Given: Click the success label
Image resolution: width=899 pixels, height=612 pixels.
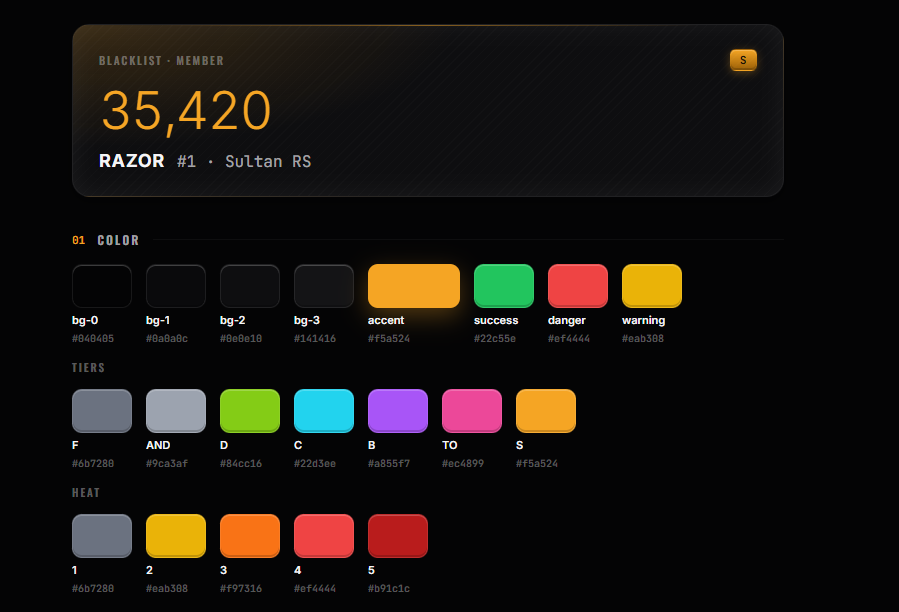Looking at the screenshot, I should click(x=496, y=320).
